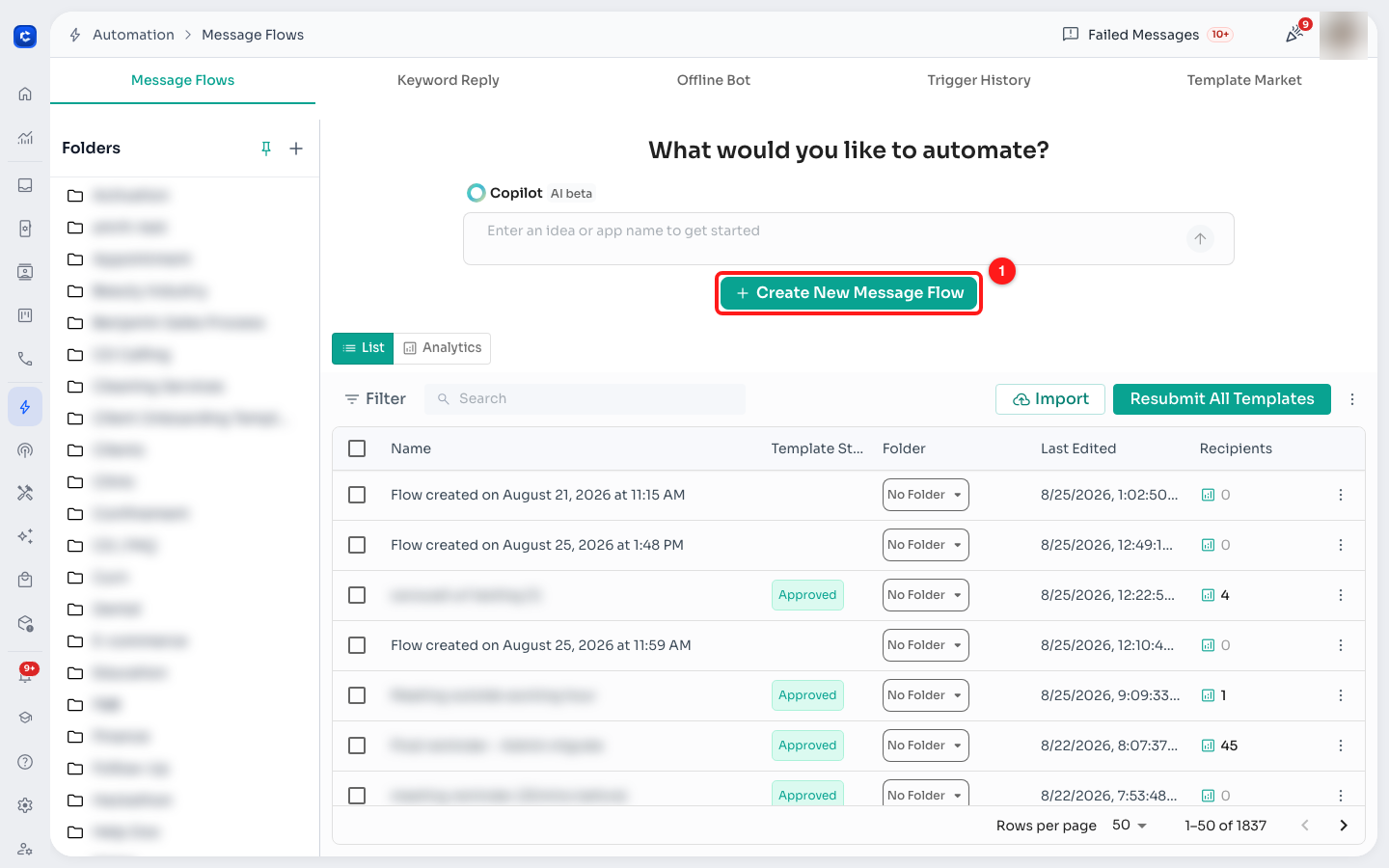This screenshot has height=868, width=1389.
Task: Open No Folder dropdown for row edited 9:09:33
Action: pos(925,695)
